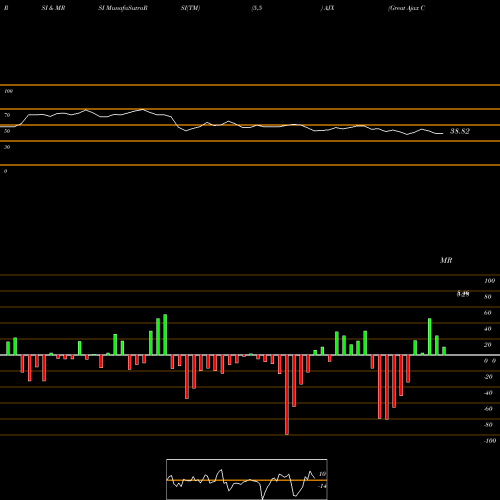Click the MR axis label 80
Image resolution: width=500 pixels, height=500 pixels.
[488, 297]
